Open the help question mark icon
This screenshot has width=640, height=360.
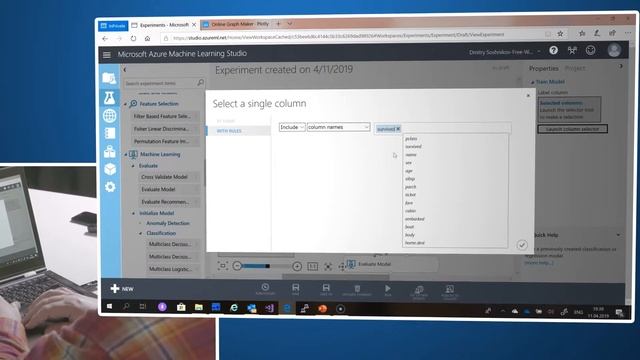[x=553, y=50]
